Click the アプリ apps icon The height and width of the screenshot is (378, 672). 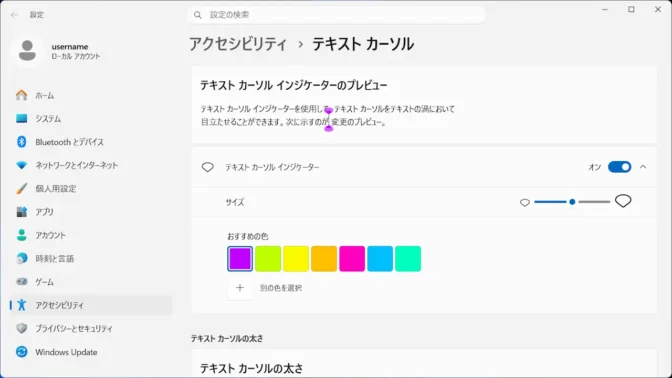[x=21, y=212]
